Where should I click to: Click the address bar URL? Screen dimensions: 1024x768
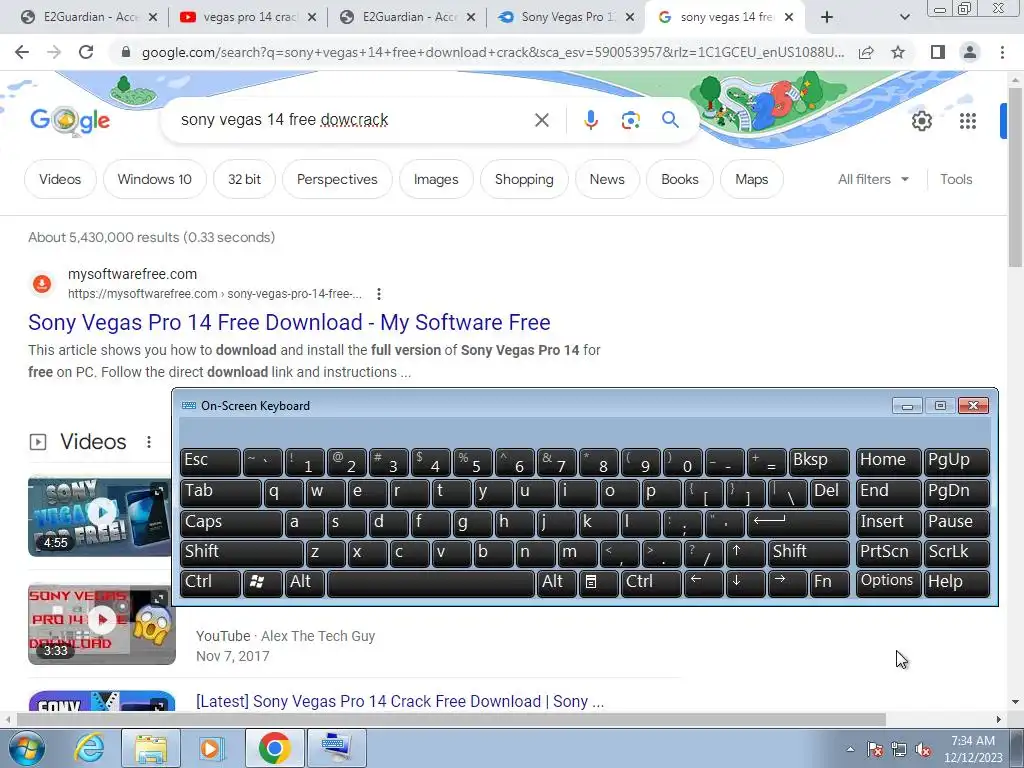coord(493,52)
